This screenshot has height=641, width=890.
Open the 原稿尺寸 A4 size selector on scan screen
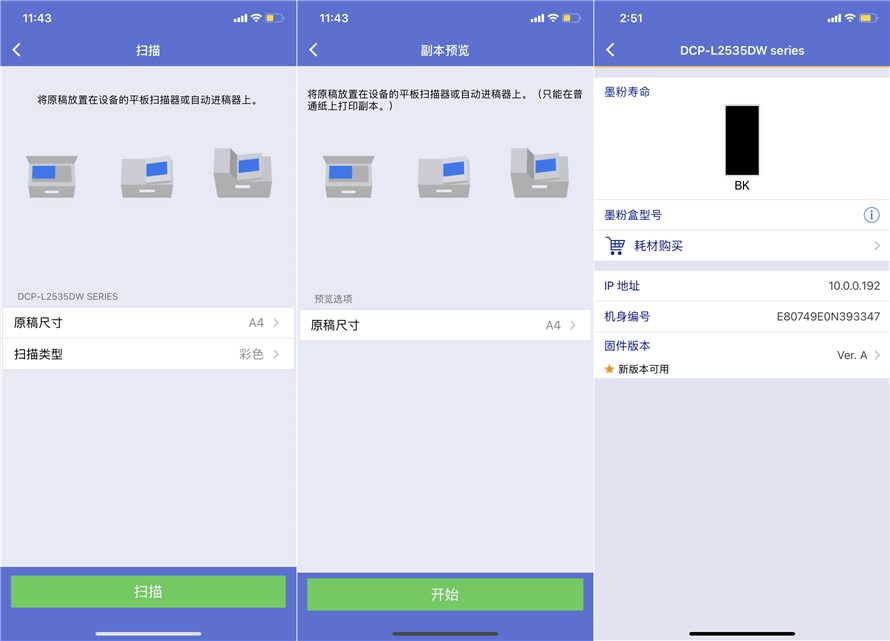click(148, 324)
